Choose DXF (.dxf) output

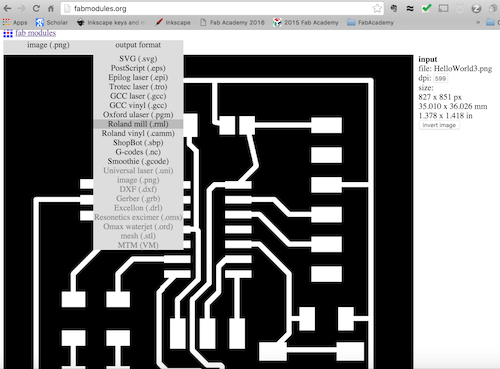[x=138, y=189]
